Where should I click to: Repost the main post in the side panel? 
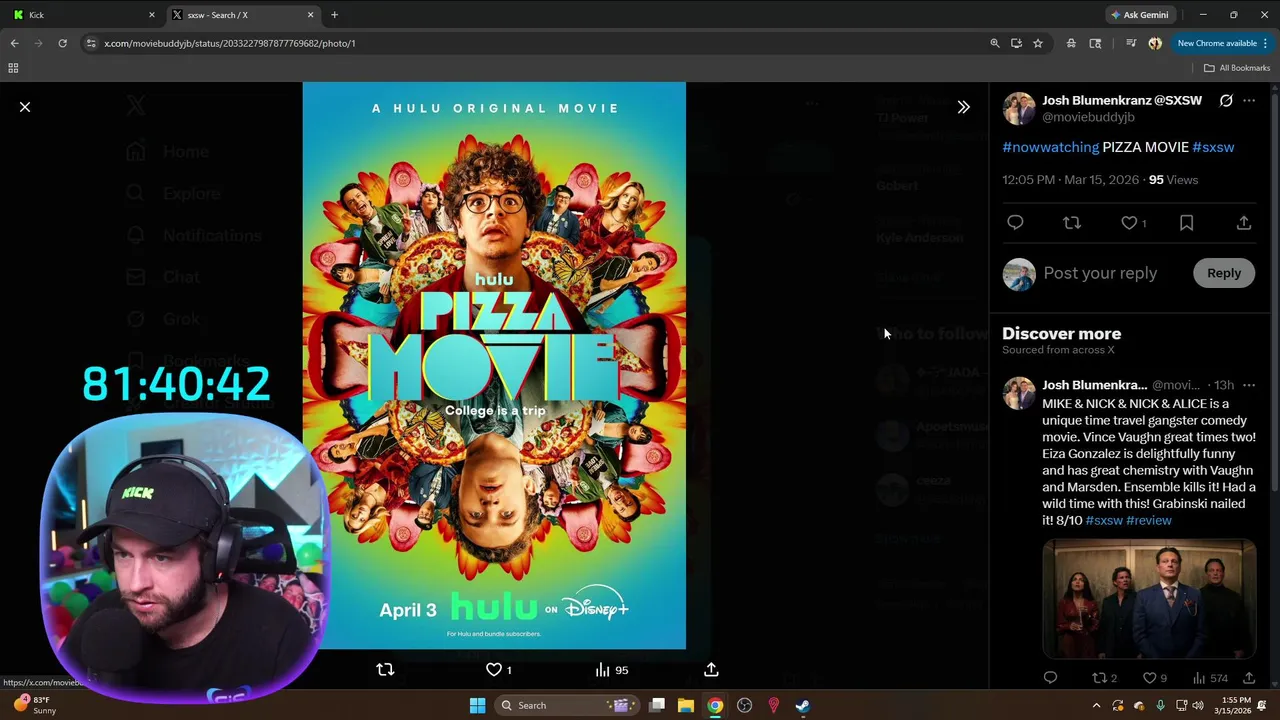[x=1072, y=223]
